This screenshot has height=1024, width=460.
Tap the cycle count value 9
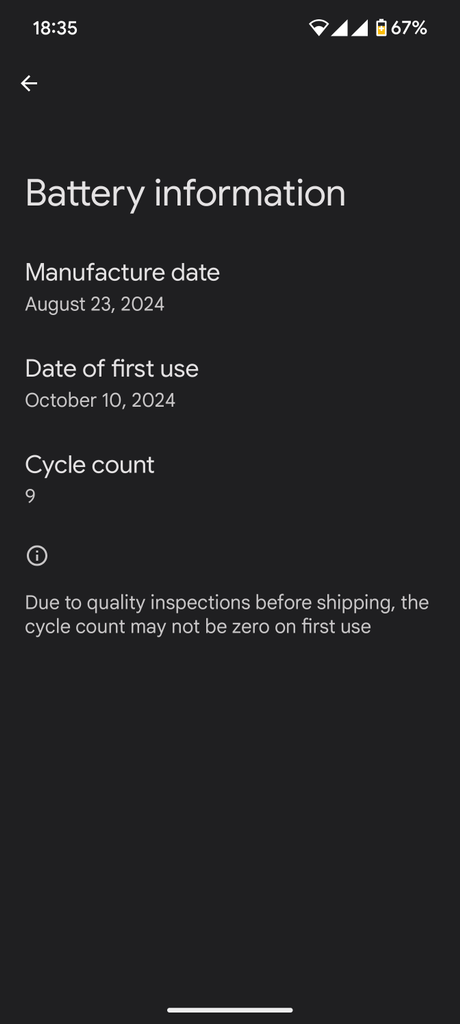30,496
